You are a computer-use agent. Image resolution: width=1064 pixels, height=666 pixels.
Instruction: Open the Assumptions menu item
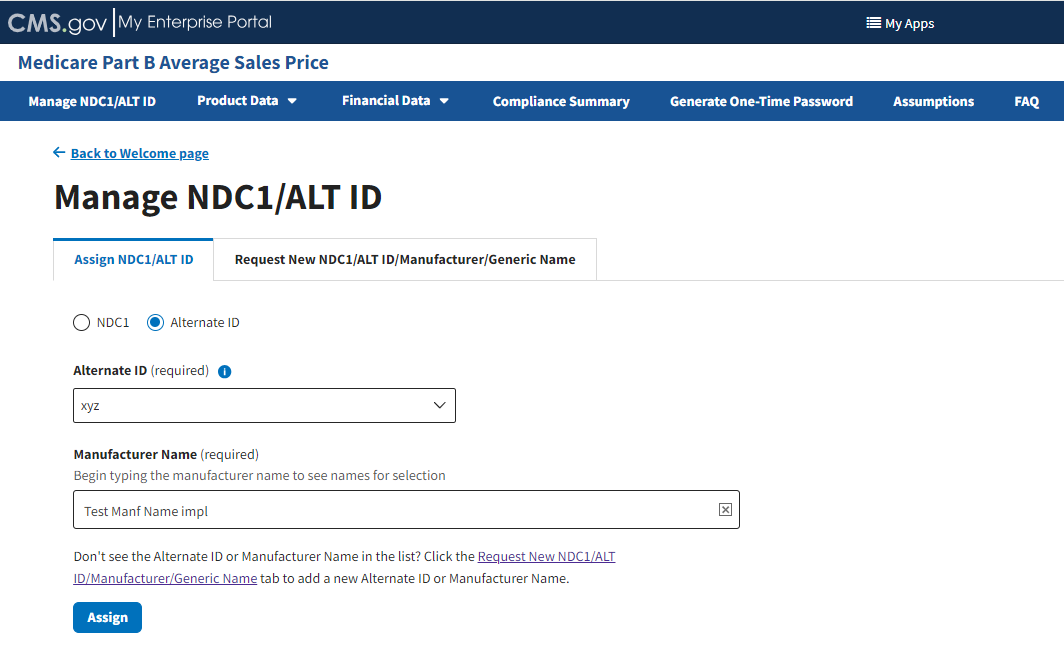pyautogui.click(x=933, y=102)
